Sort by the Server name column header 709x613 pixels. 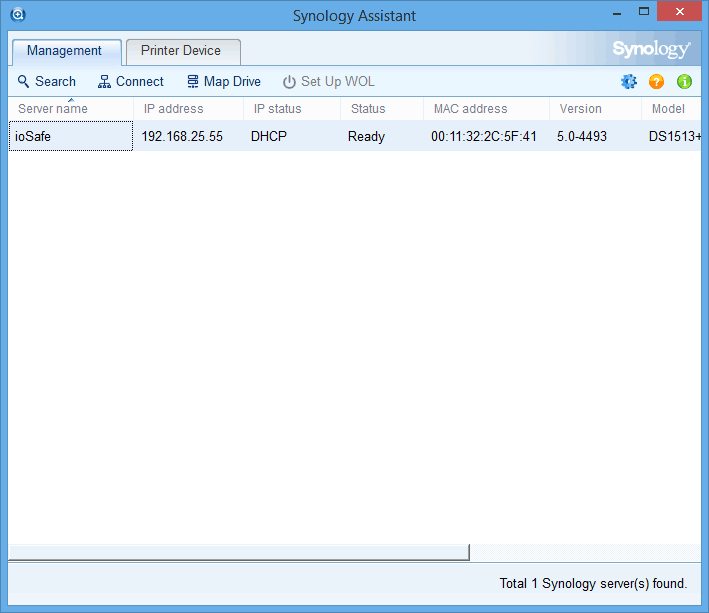pyautogui.click(x=71, y=109)
